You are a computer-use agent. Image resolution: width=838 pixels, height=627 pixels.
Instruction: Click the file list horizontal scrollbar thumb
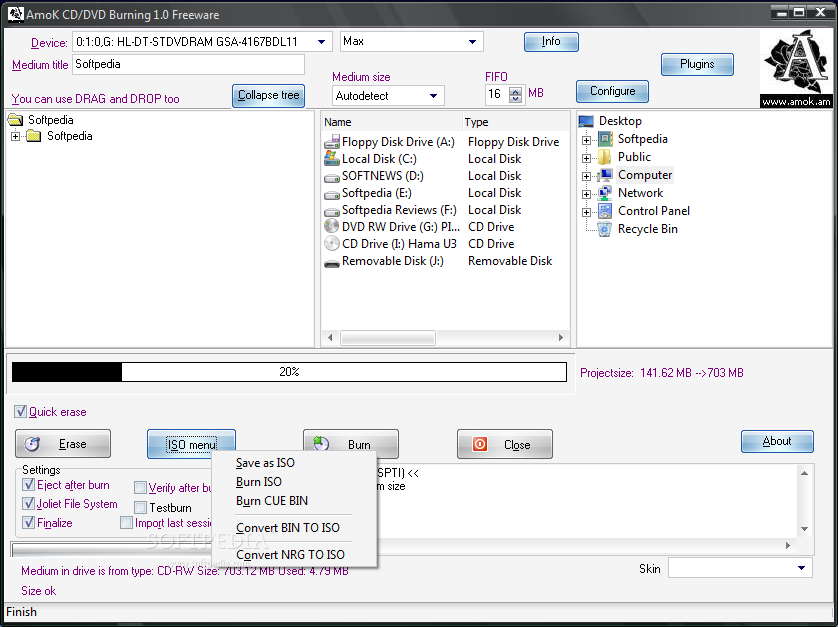[388, 338]
